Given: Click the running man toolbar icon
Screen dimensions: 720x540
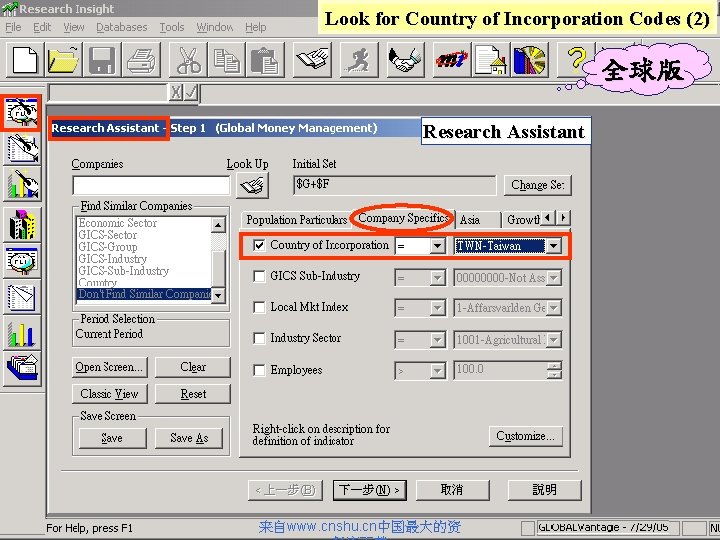Looking at the screenshot, I should 358,60.
